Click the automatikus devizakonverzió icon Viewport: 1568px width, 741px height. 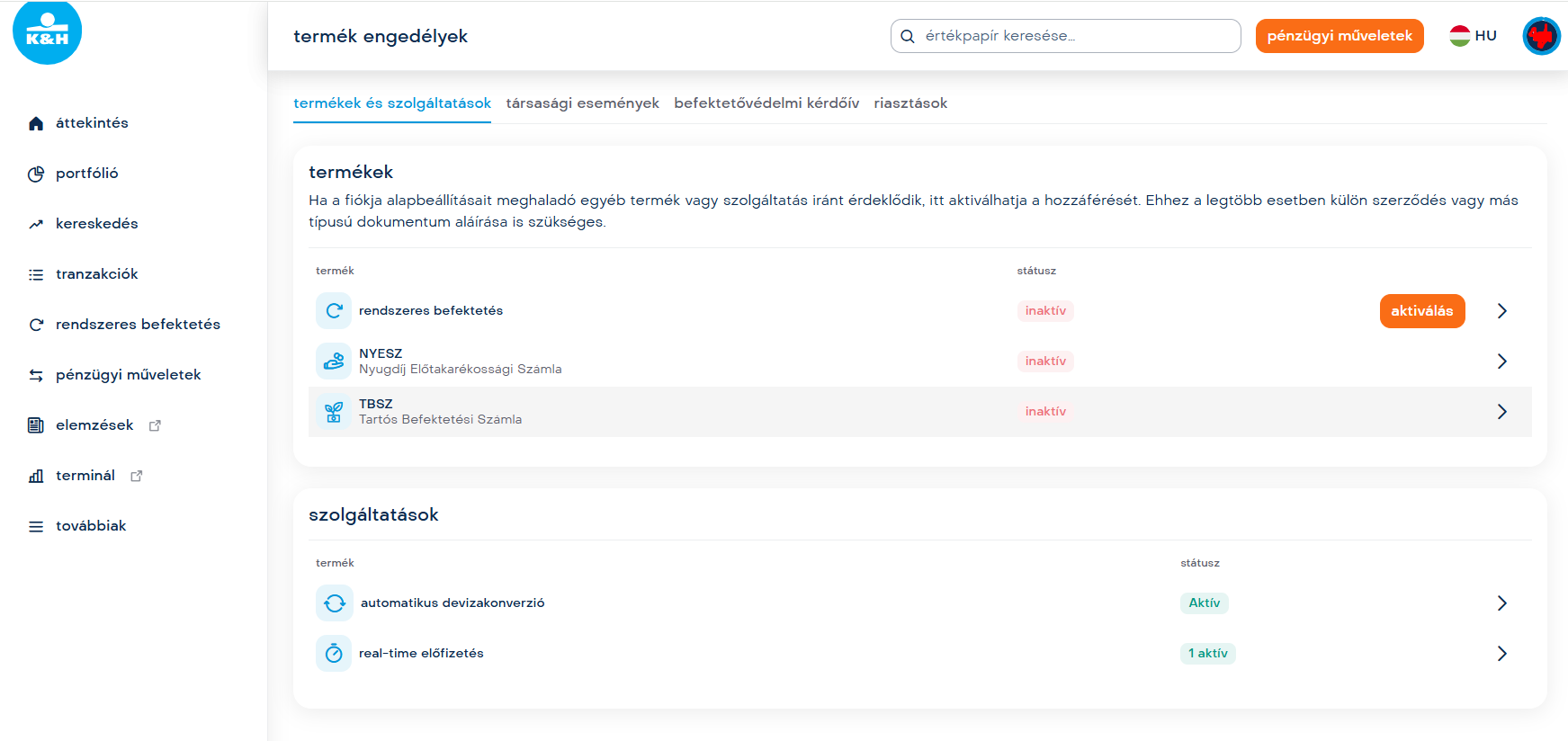tap(334, 603)
